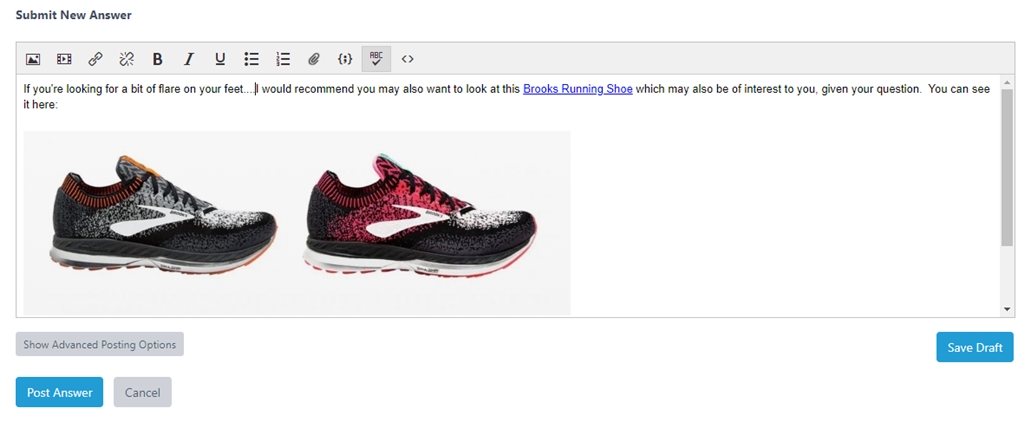Click the Save Draft button

click(x=974, y=347)
